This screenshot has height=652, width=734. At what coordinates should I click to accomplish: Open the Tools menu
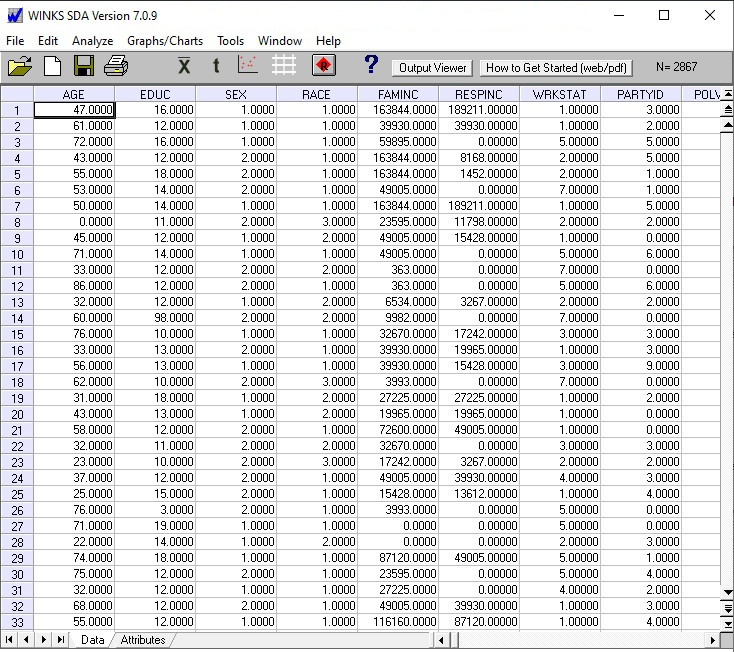point(230,41)
